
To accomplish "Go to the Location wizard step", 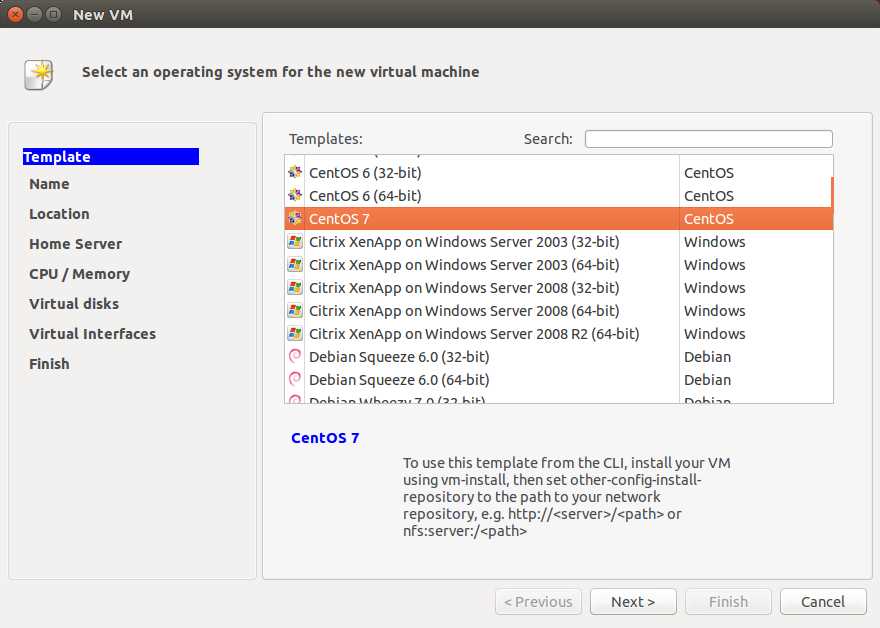I will [59, 214].
